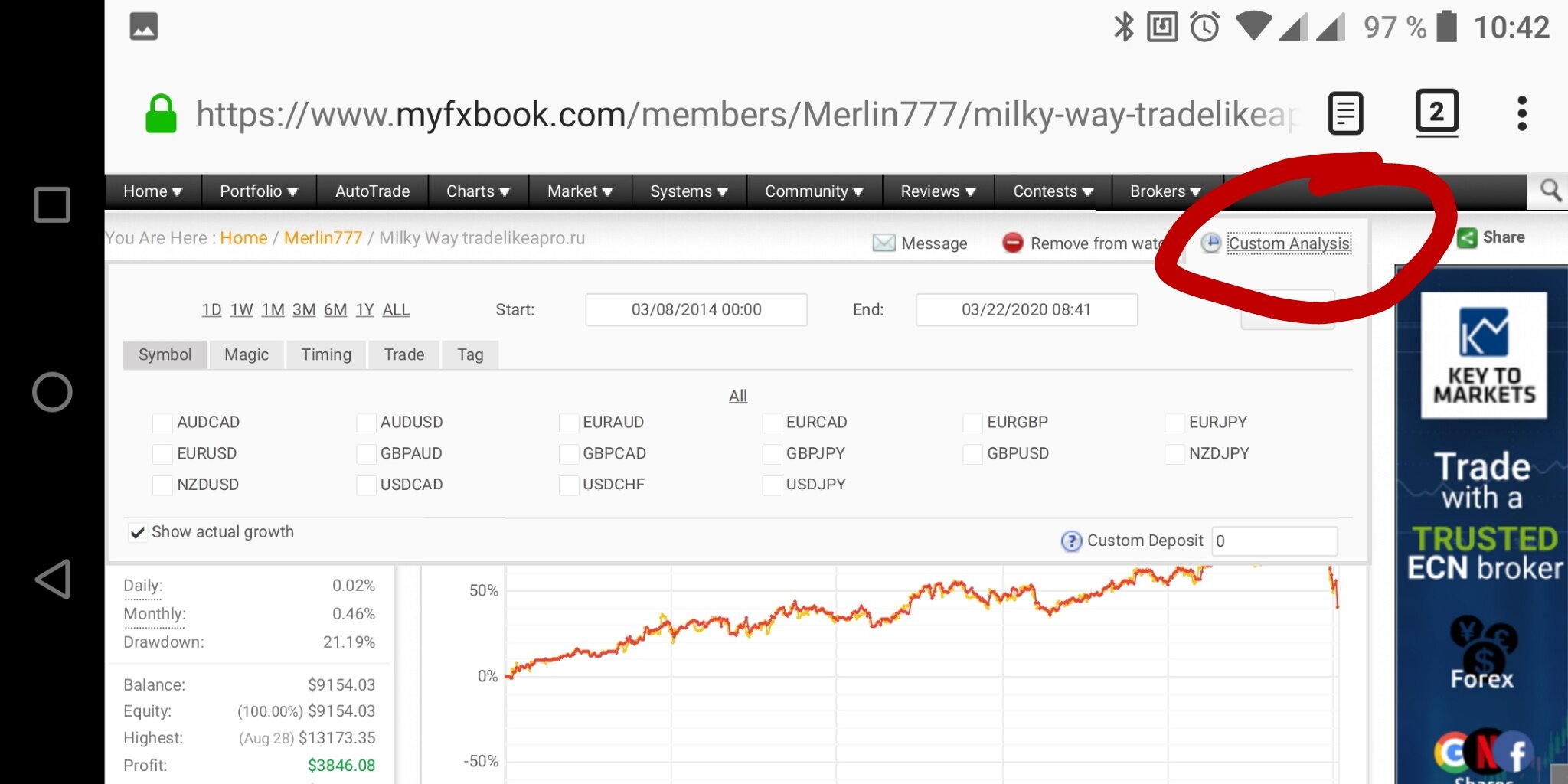This screenshot has width=1568, height=784.
Task: Open the Custom Analysis link
Action: tap(1289, 243)
